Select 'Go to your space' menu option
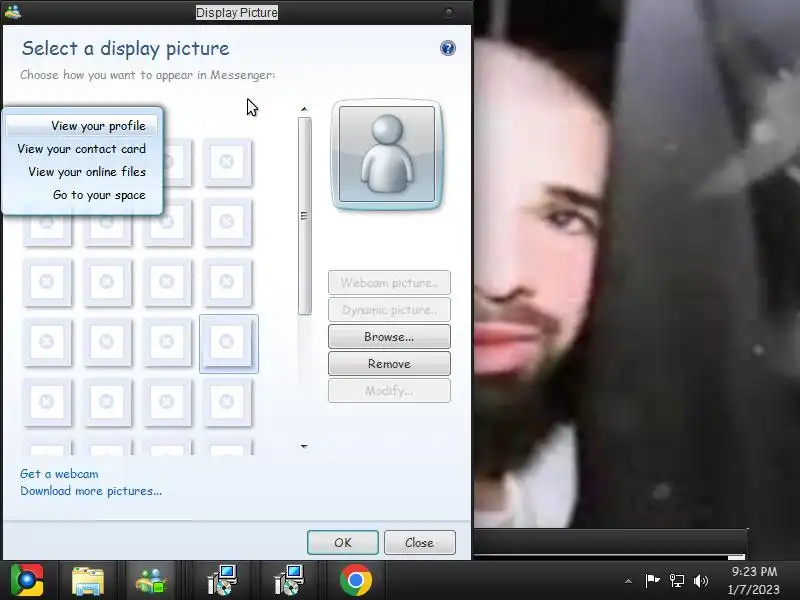Viewport: 800px width, 600px height. (82, 194)
